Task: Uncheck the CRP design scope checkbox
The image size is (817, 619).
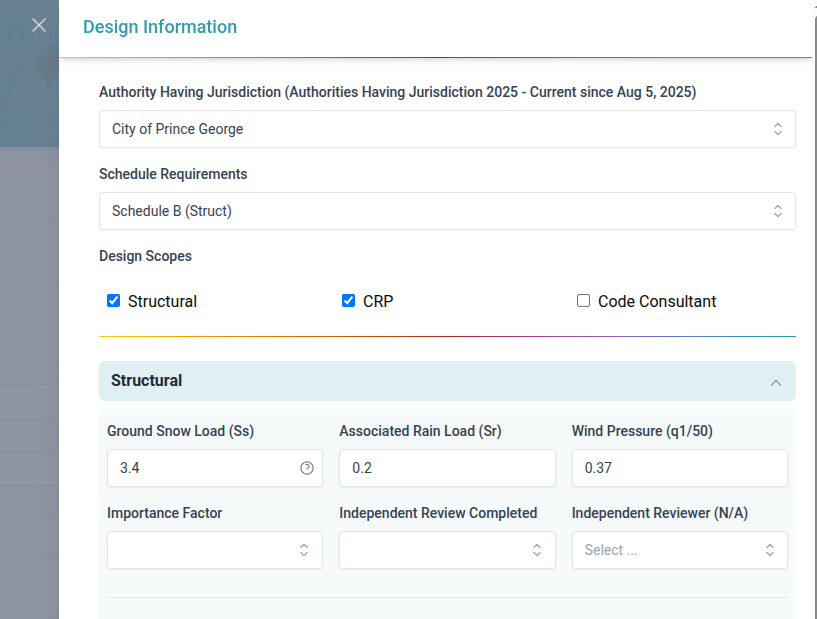Action: point(349,301)
